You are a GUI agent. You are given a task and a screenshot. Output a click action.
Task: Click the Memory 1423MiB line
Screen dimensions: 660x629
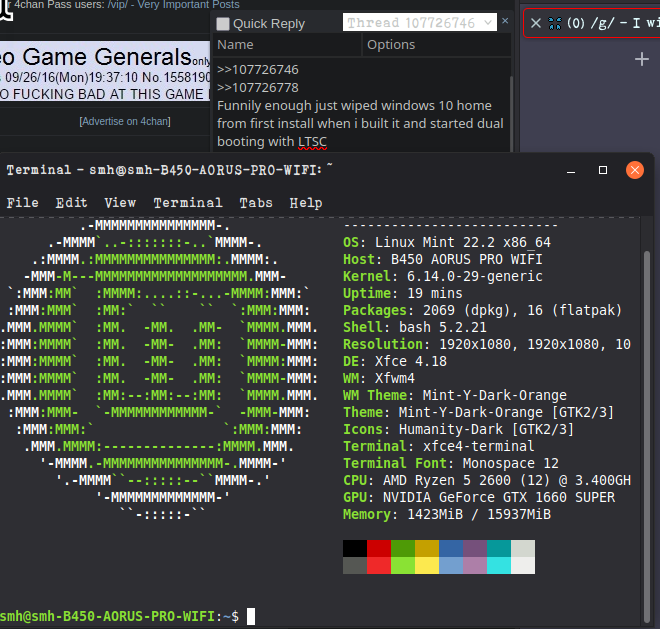click(x=447, y=514)
